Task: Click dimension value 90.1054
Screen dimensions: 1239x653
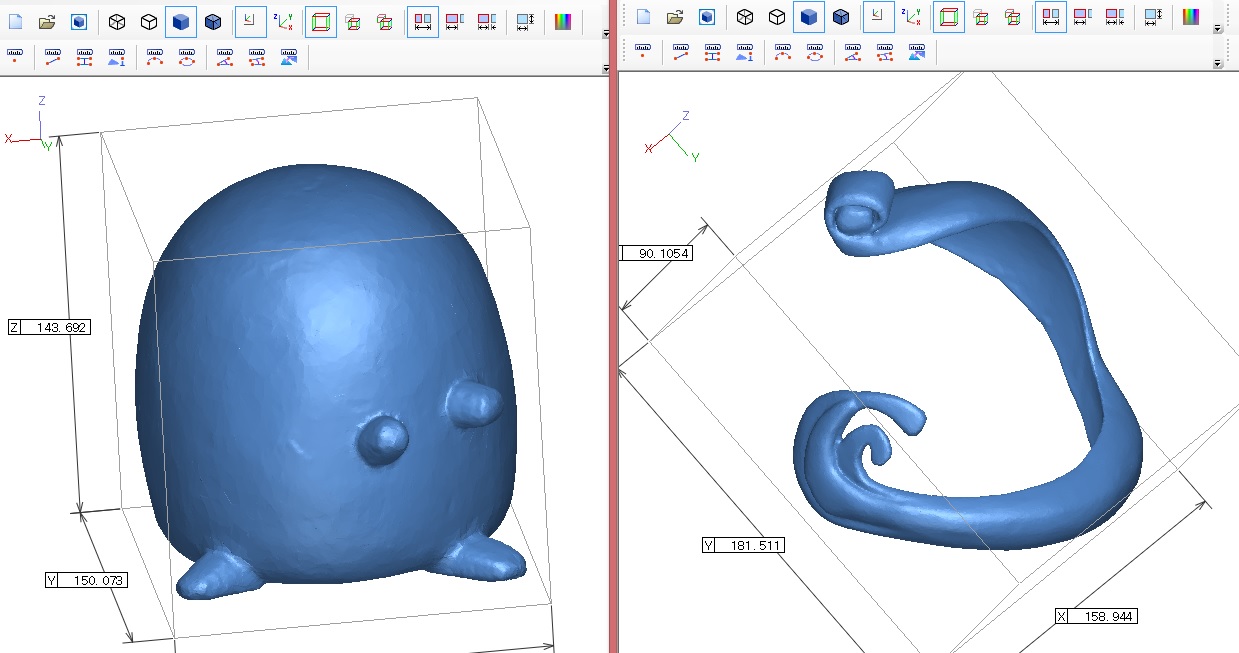Action: 664,253
